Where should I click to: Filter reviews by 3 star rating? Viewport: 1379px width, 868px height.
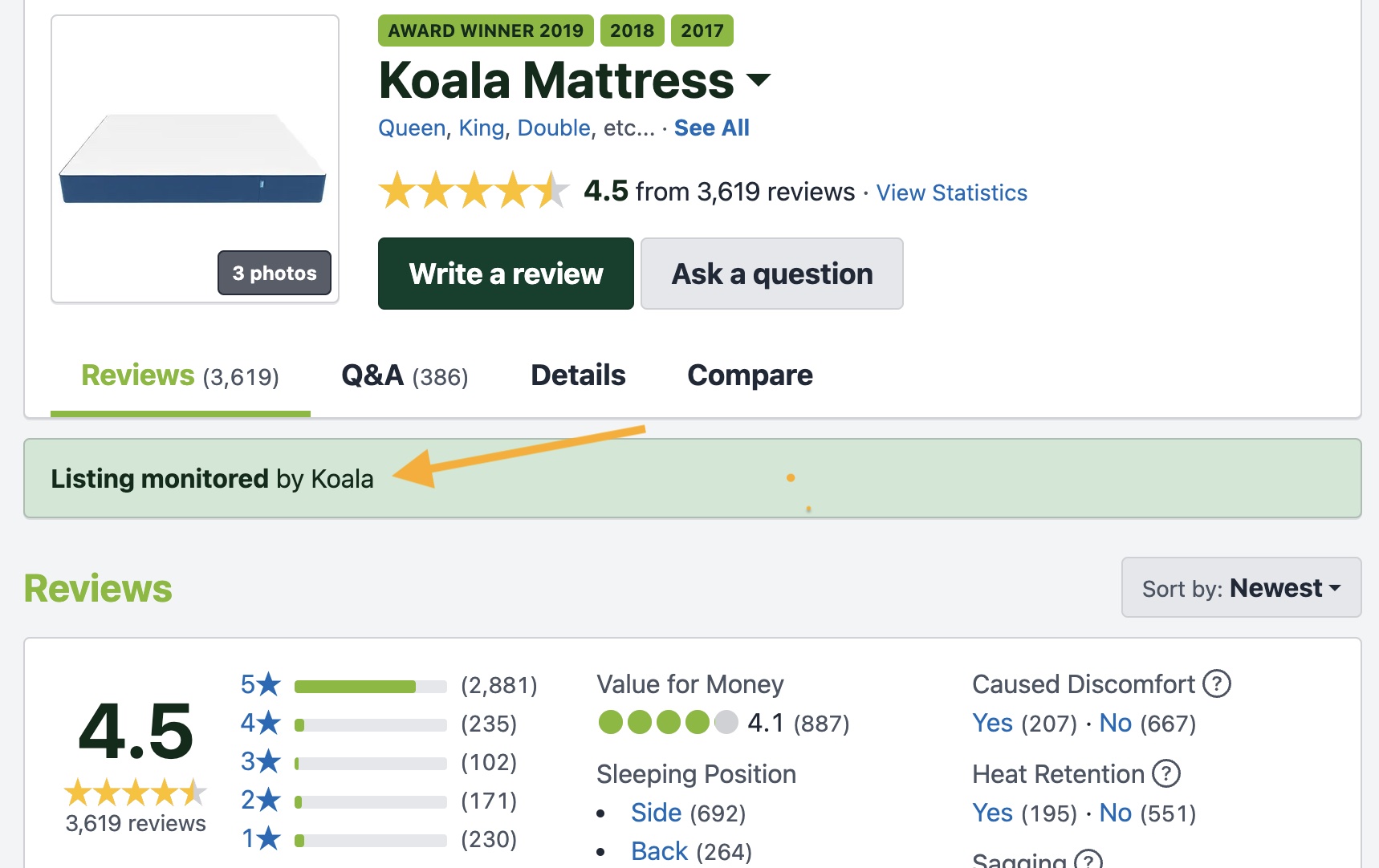(261, 761)
